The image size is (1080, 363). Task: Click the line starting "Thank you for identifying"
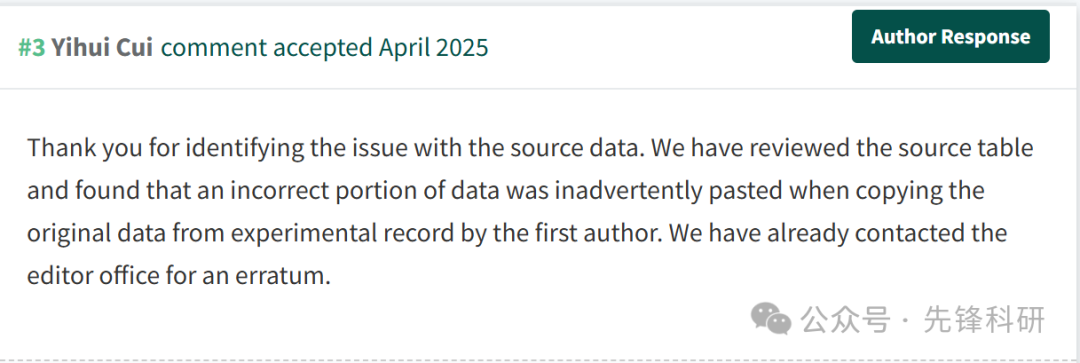click(x=530, y=149)
